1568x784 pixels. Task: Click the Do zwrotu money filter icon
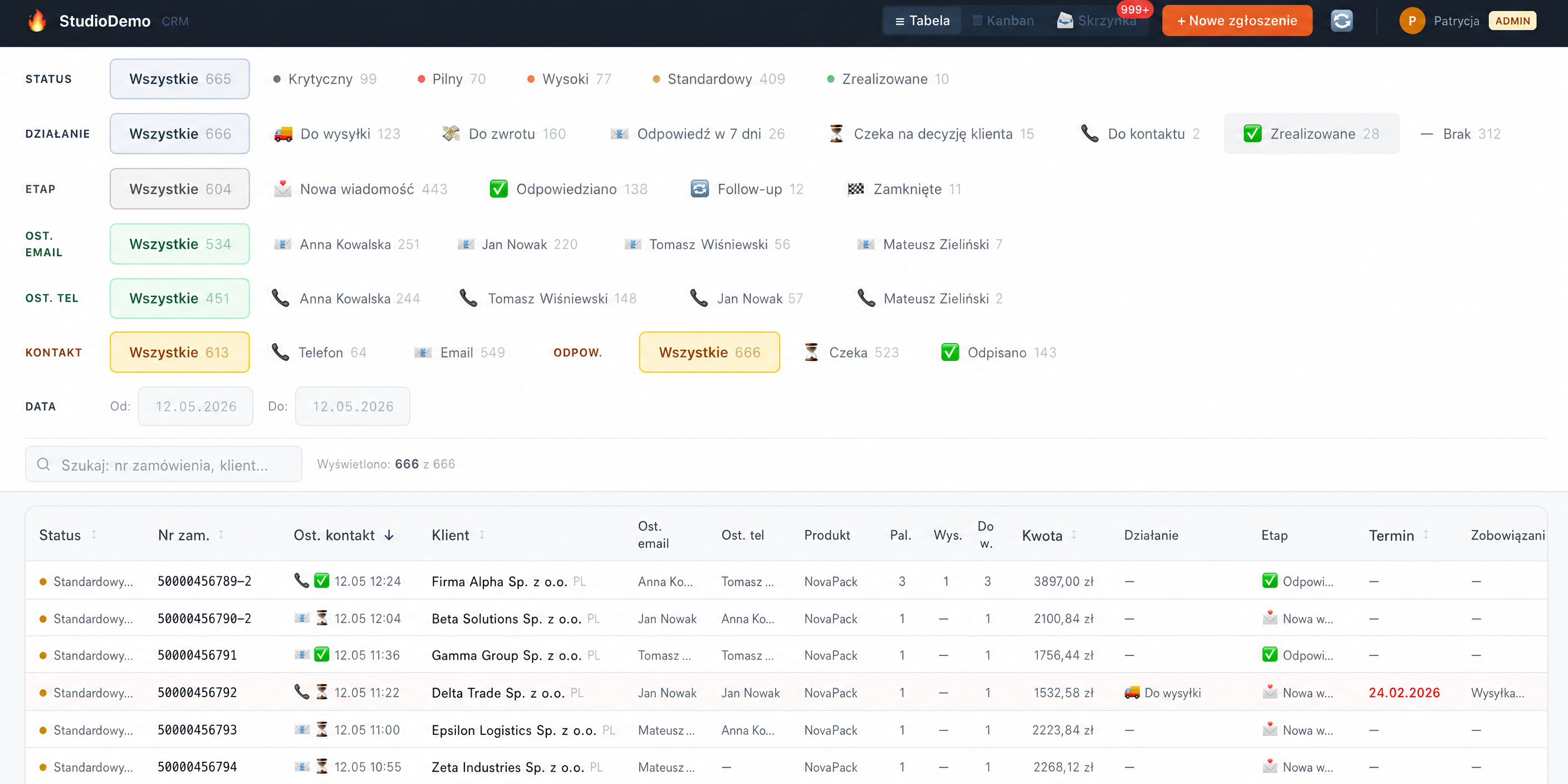[x=451, y=133]
